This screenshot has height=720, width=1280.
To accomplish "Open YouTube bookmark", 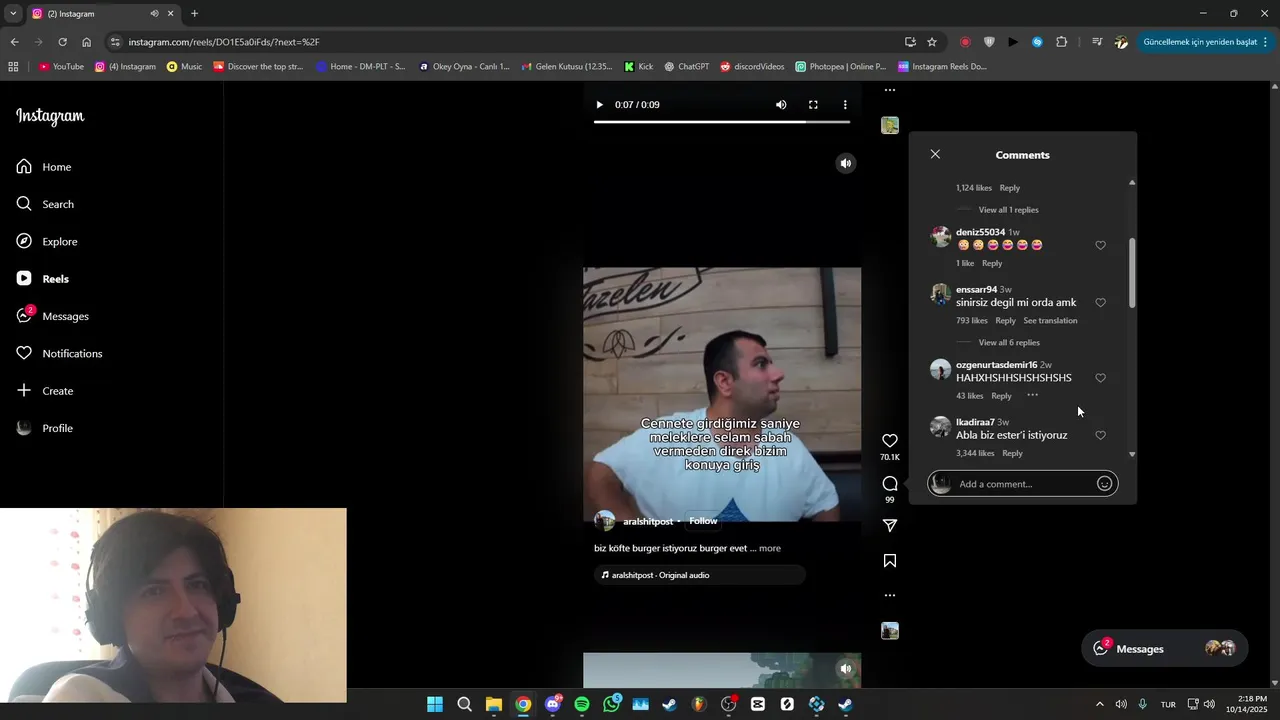I will tap(61, 67).
